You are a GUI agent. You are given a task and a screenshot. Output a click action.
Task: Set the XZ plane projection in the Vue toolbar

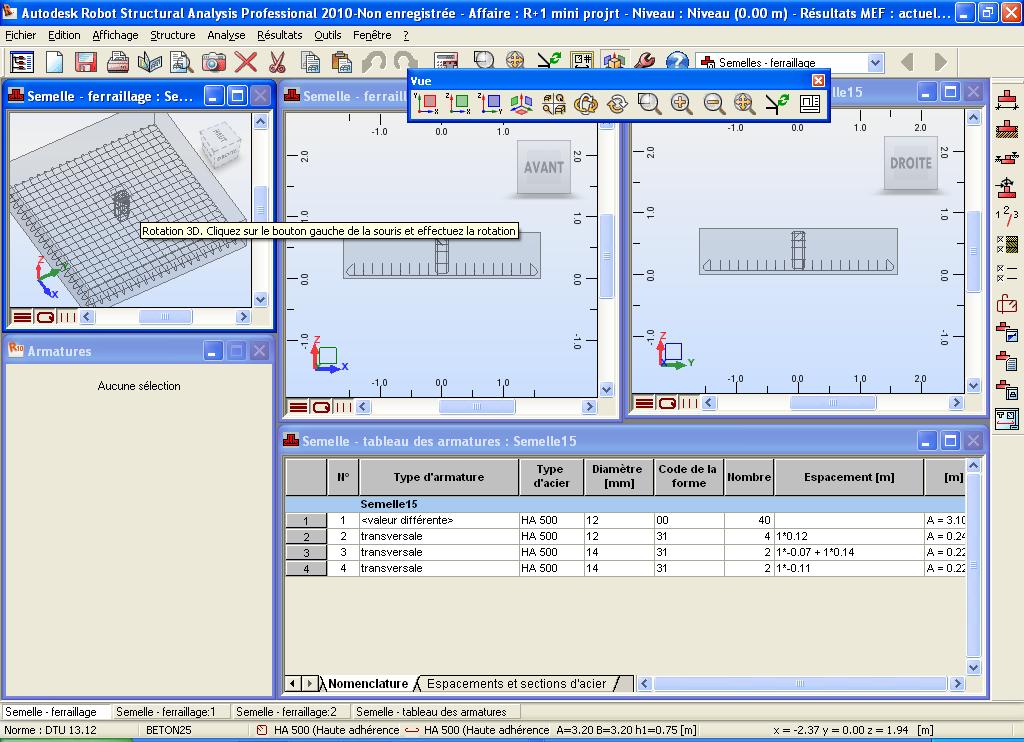[458, 103]
